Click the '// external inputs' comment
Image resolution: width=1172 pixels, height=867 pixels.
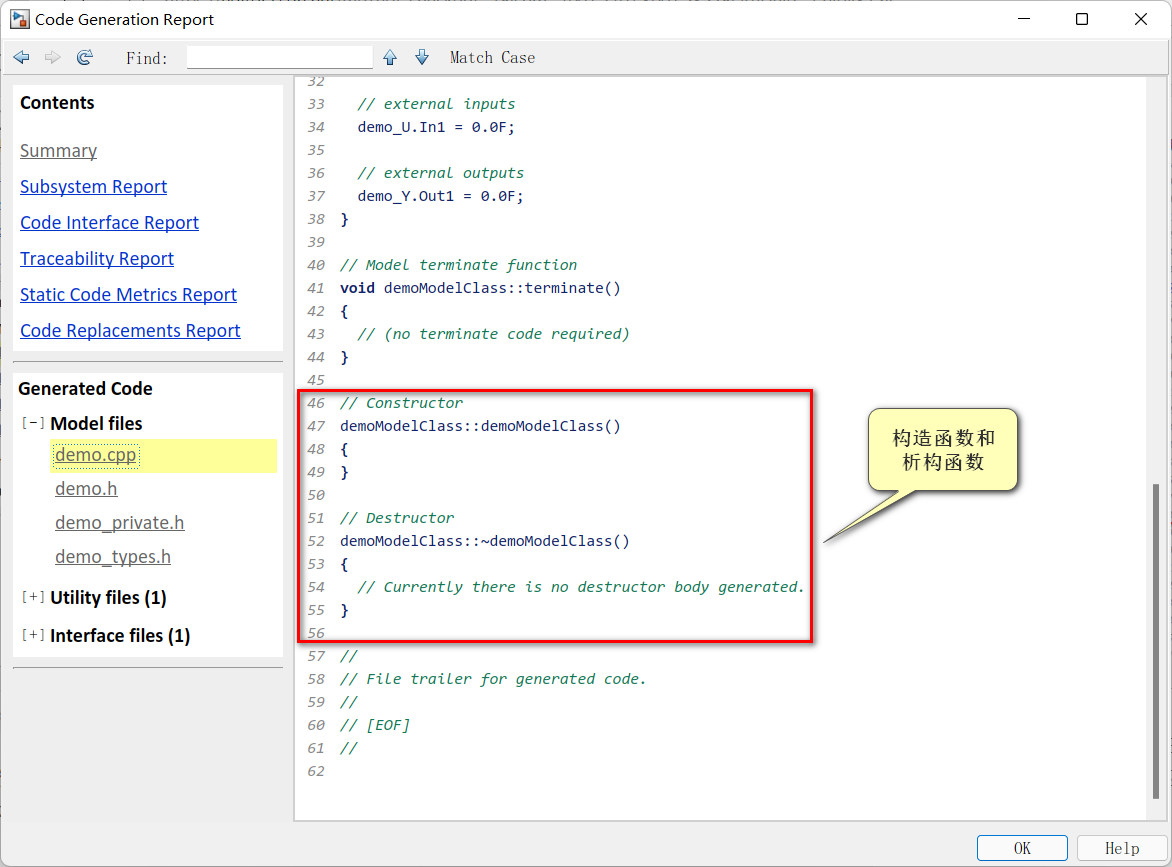point(436,104)
